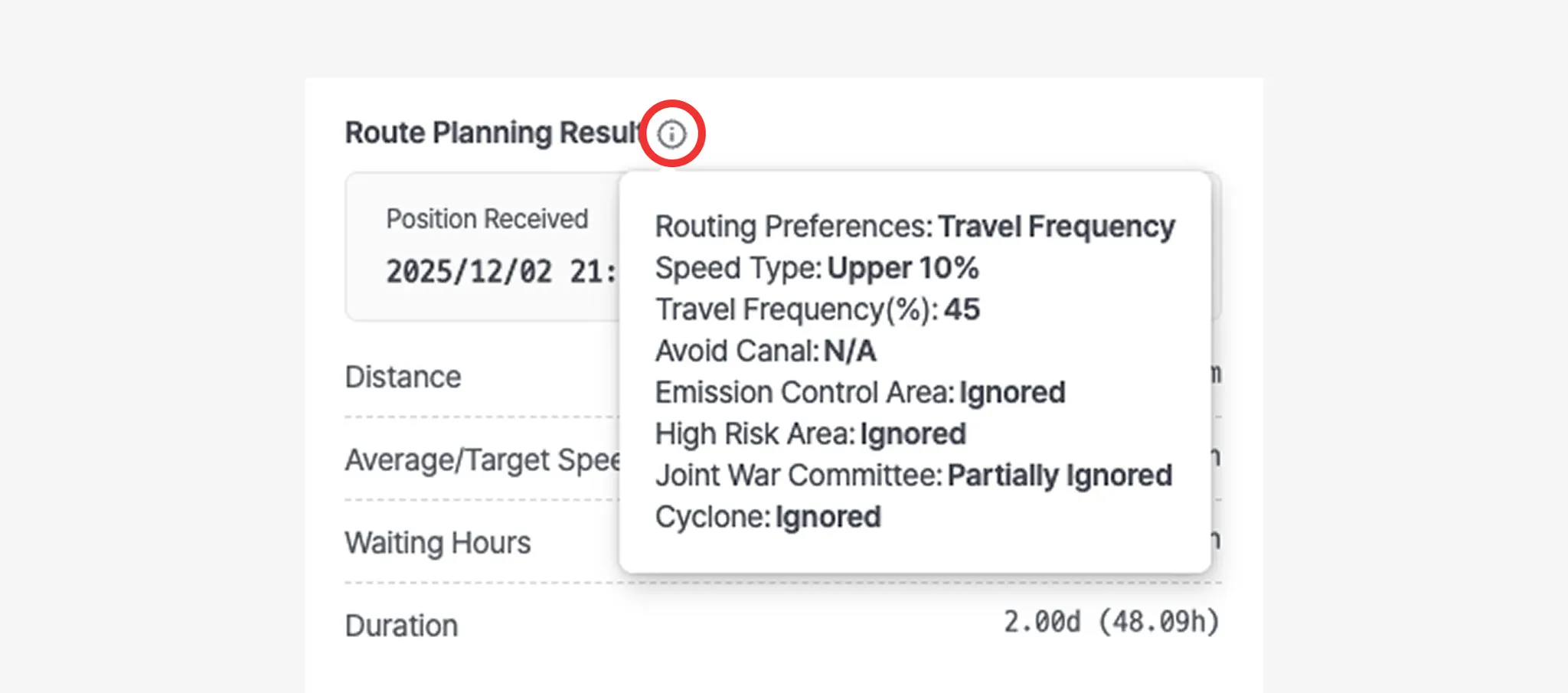Viewport: 1568px width, 693px height.
Task: Click the Avoid Canal label in tooltip
Action: coord(737,351)
